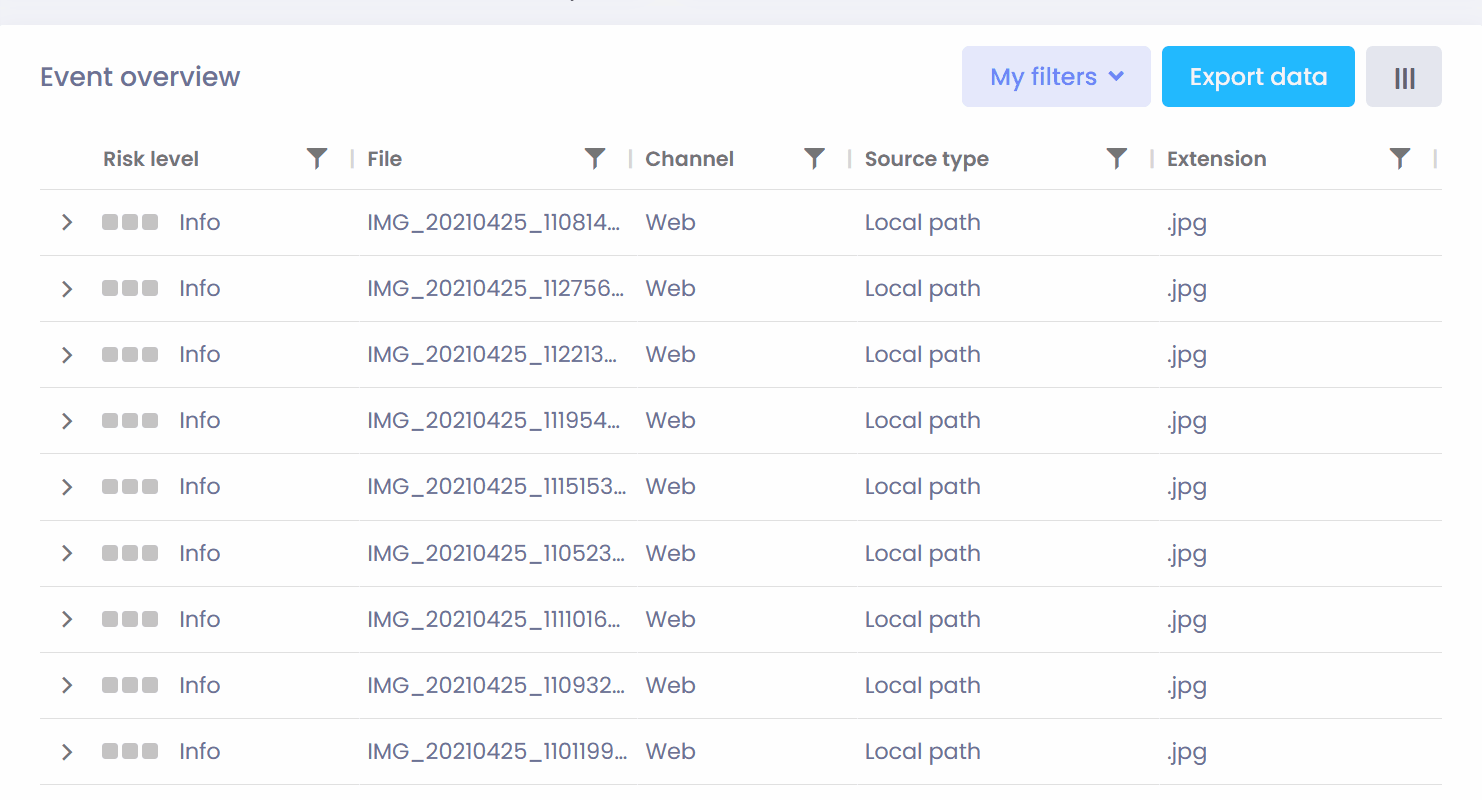Select file name IMG_20210425_1111016

496,619
